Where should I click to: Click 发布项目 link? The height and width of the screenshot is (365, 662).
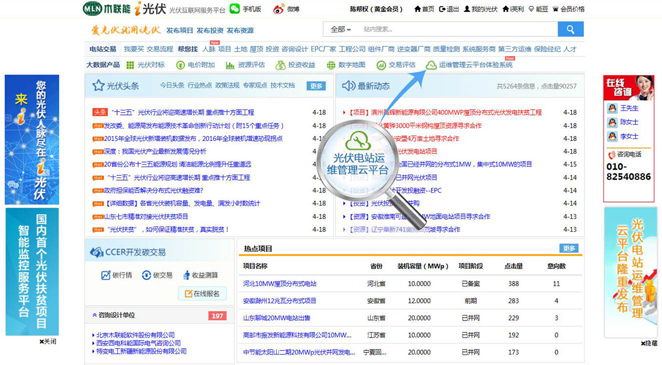tap(179, 30)
